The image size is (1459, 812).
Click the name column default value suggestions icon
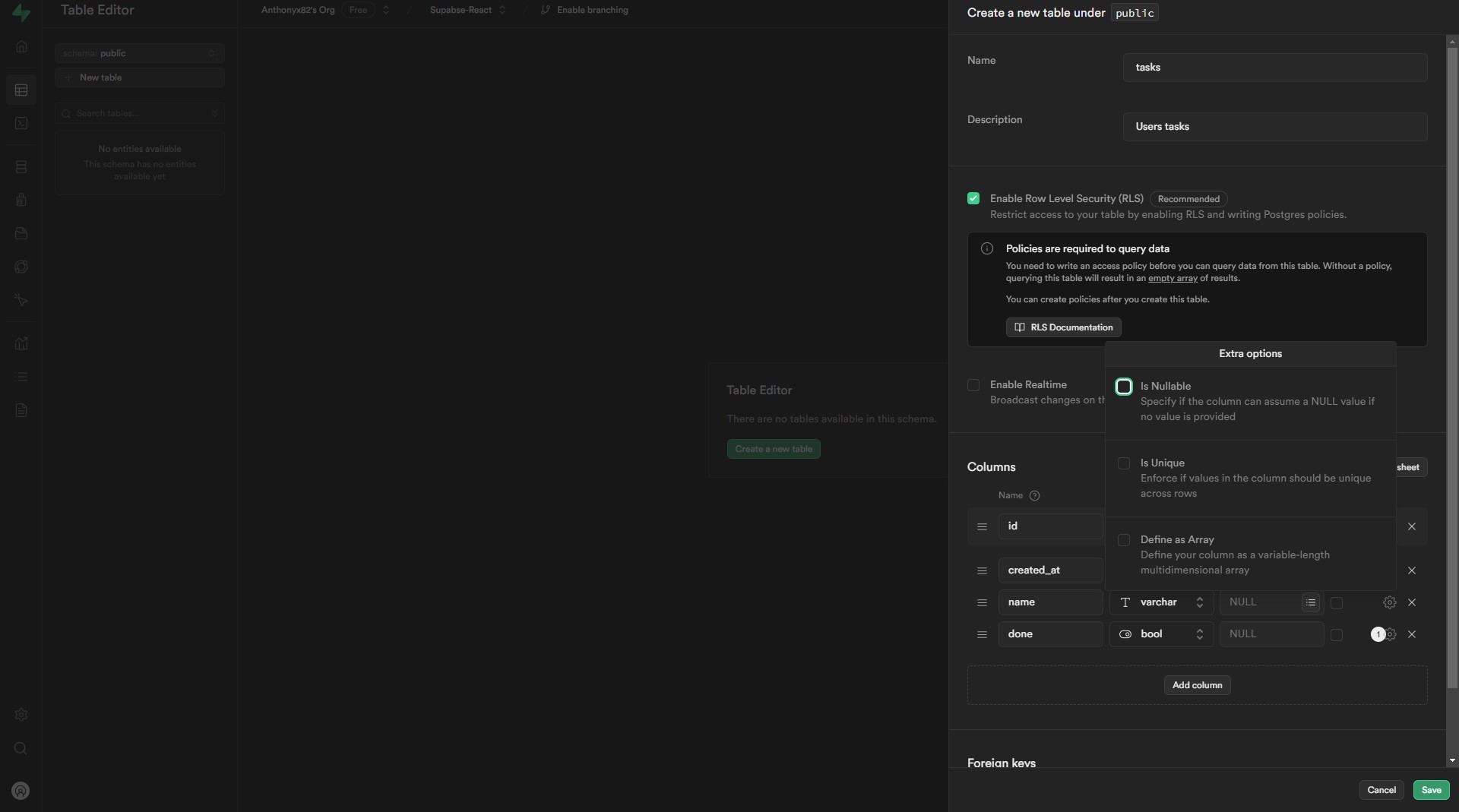click(1310, 602)
